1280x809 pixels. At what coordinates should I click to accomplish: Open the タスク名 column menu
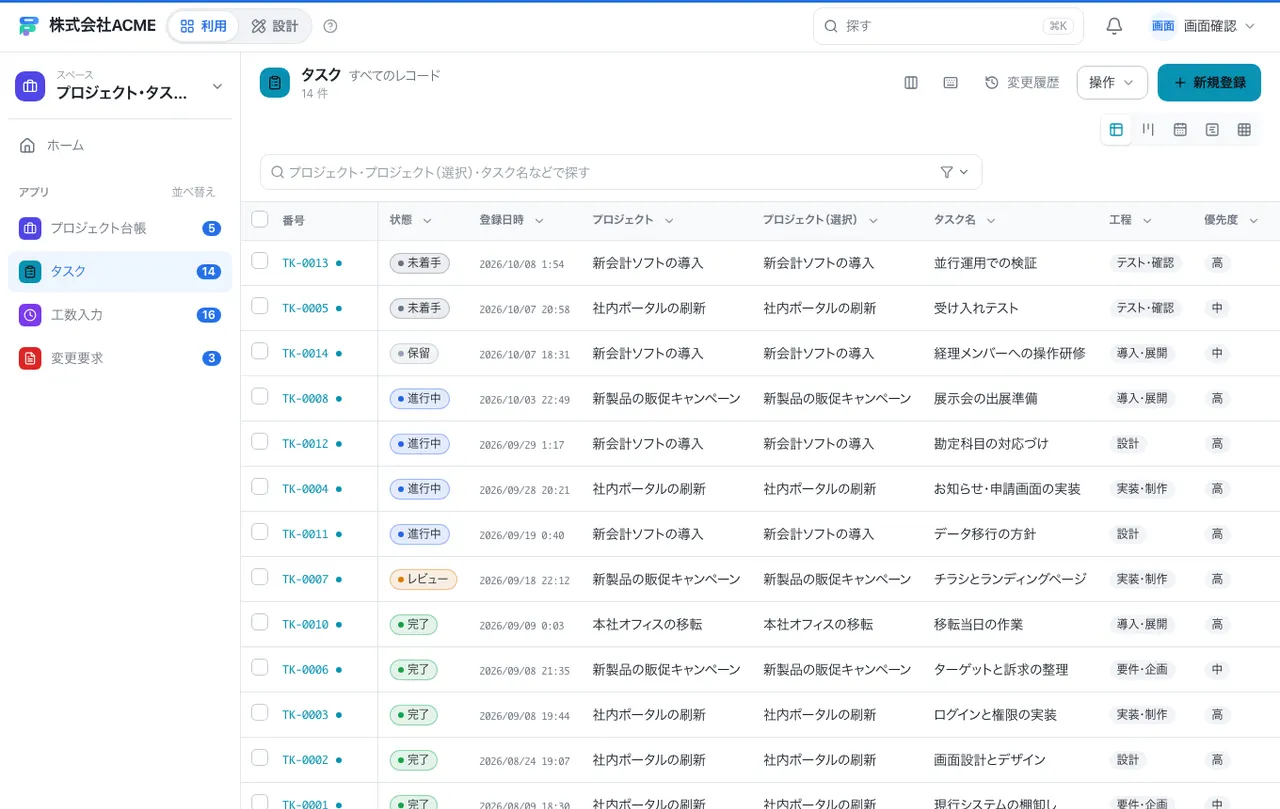(x=991, y=220)
